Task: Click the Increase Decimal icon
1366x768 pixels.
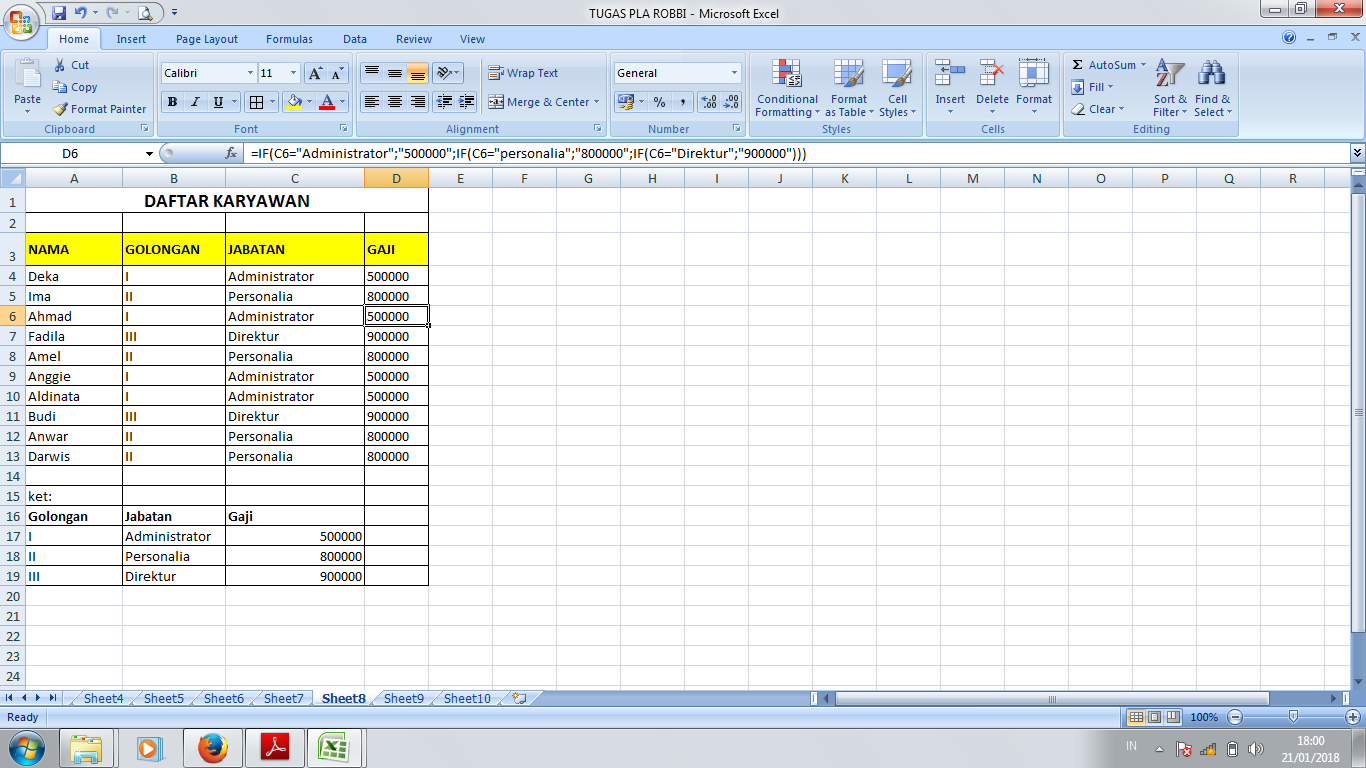Action: [709, 102]
